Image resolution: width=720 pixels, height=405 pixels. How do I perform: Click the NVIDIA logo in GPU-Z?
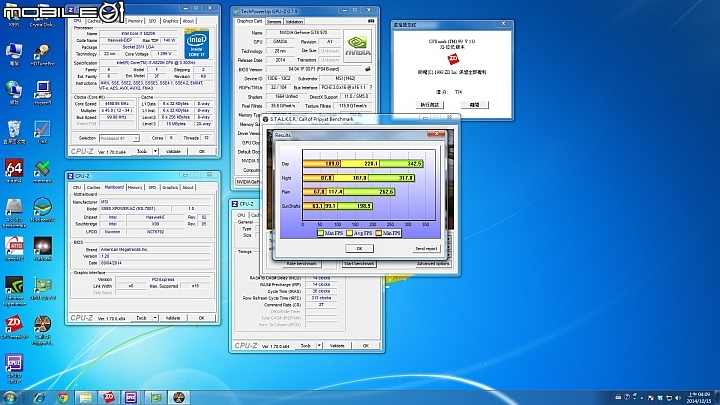[x=358, y=46]
